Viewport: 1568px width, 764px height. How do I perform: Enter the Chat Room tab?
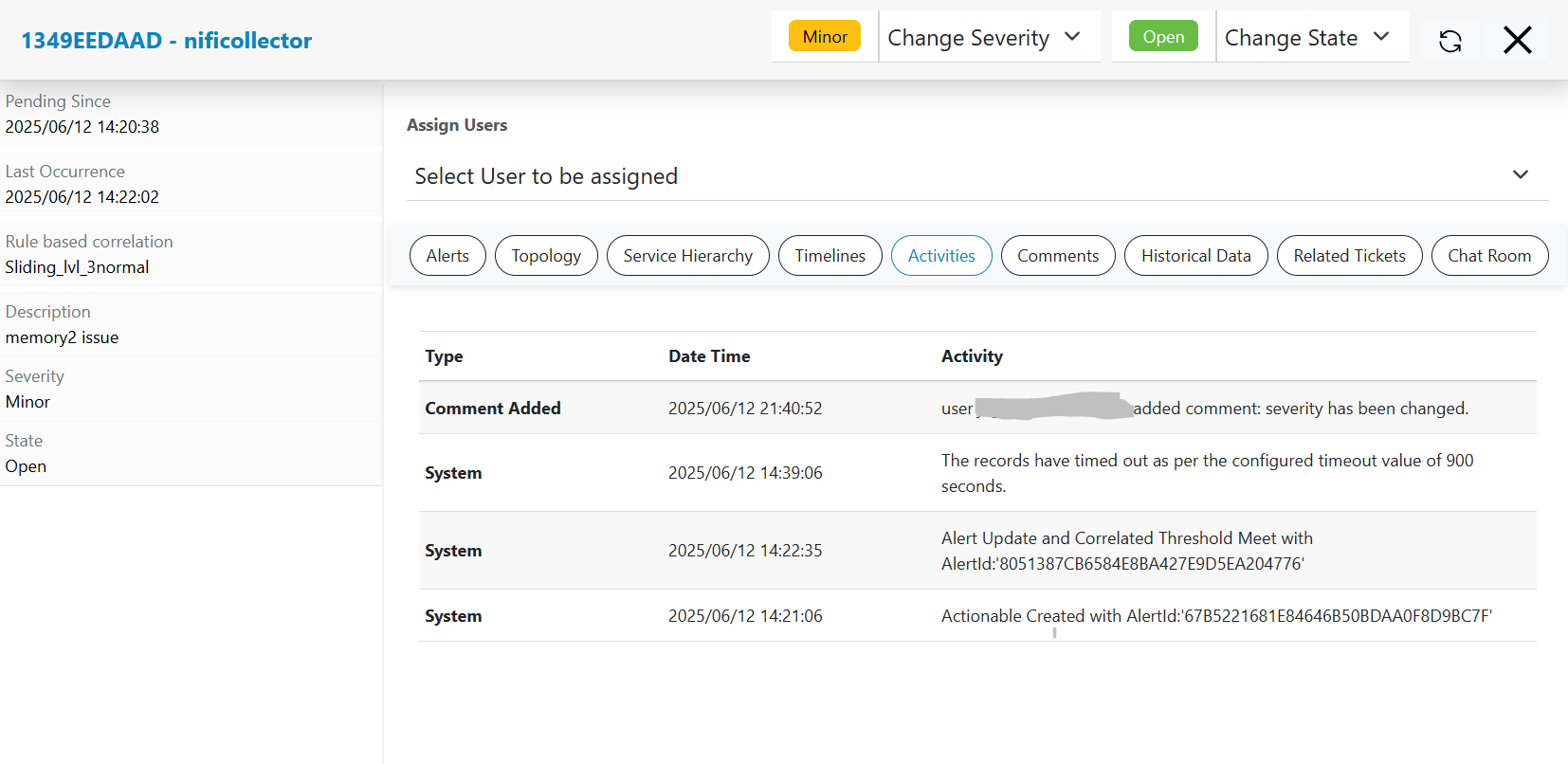1489,256
